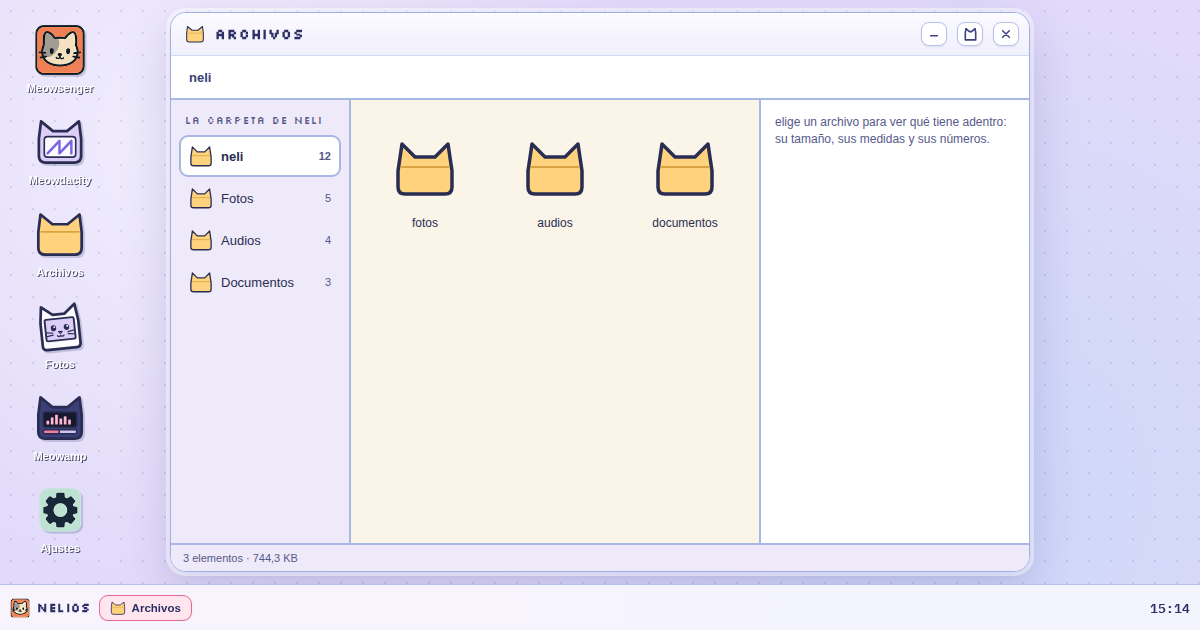This screenshot has width=1200, height=630.
Task: Open the Archivos desktop shortcut
Action: click(x=60, y=243)
